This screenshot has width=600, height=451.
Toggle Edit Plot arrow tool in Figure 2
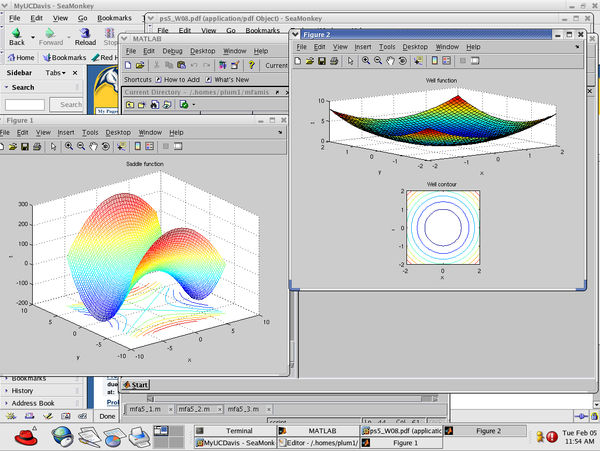click(350, 61)
